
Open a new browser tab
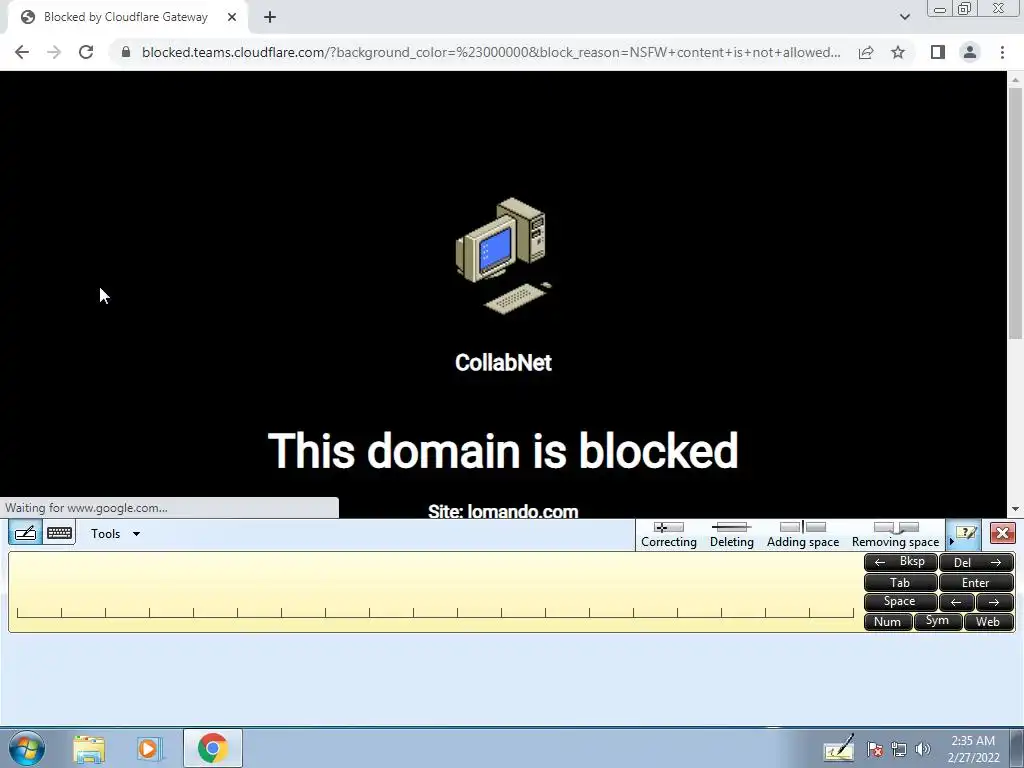pyautogui.click(x=270, y=17)
